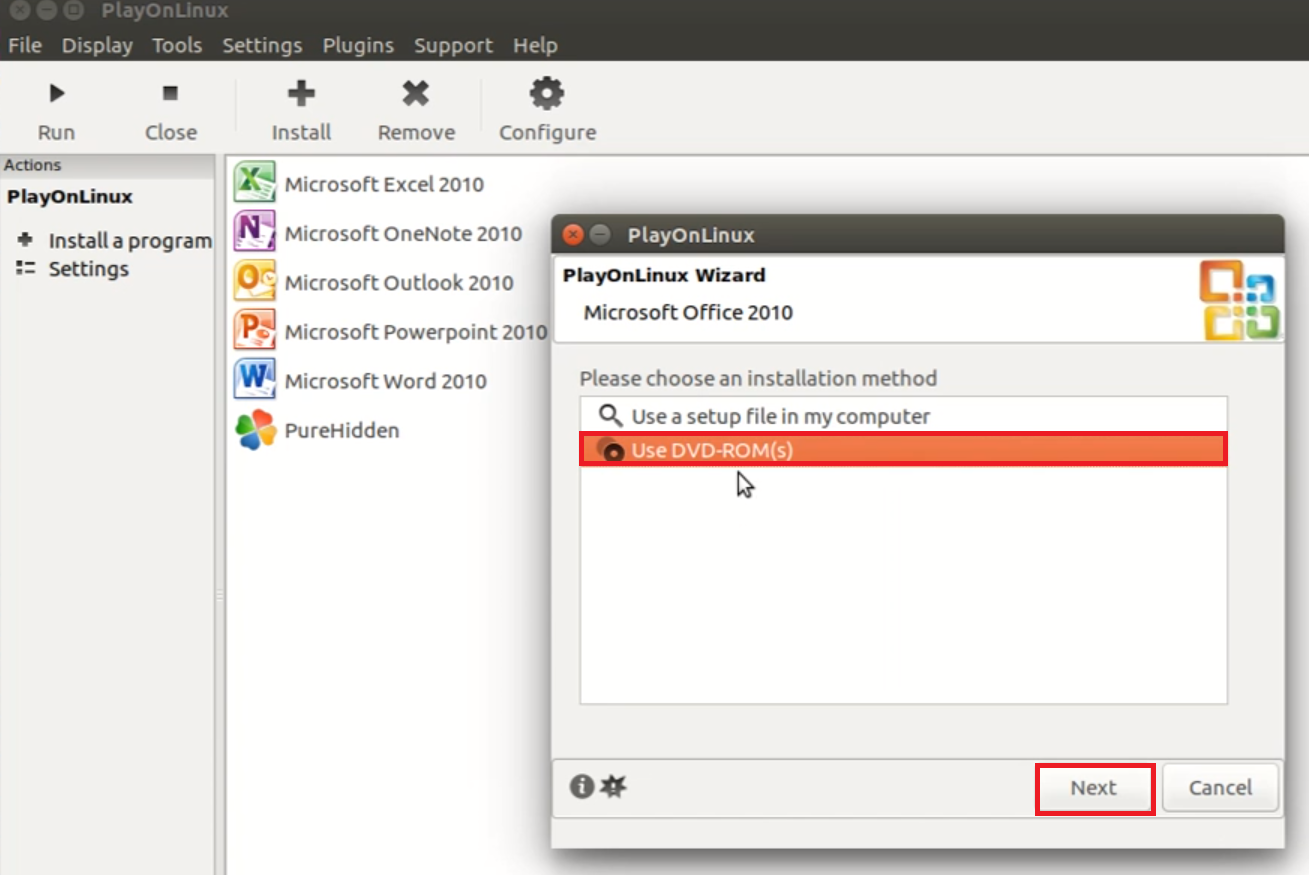The height and width of the screenshot is (875, 1309).
Task: Select the Microsoft Excel 2010 icon
Action: (x=255, y=183)
